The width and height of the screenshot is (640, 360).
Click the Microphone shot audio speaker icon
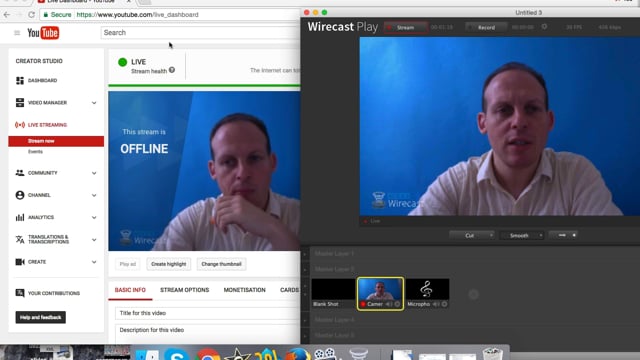(x=436, y=304)
